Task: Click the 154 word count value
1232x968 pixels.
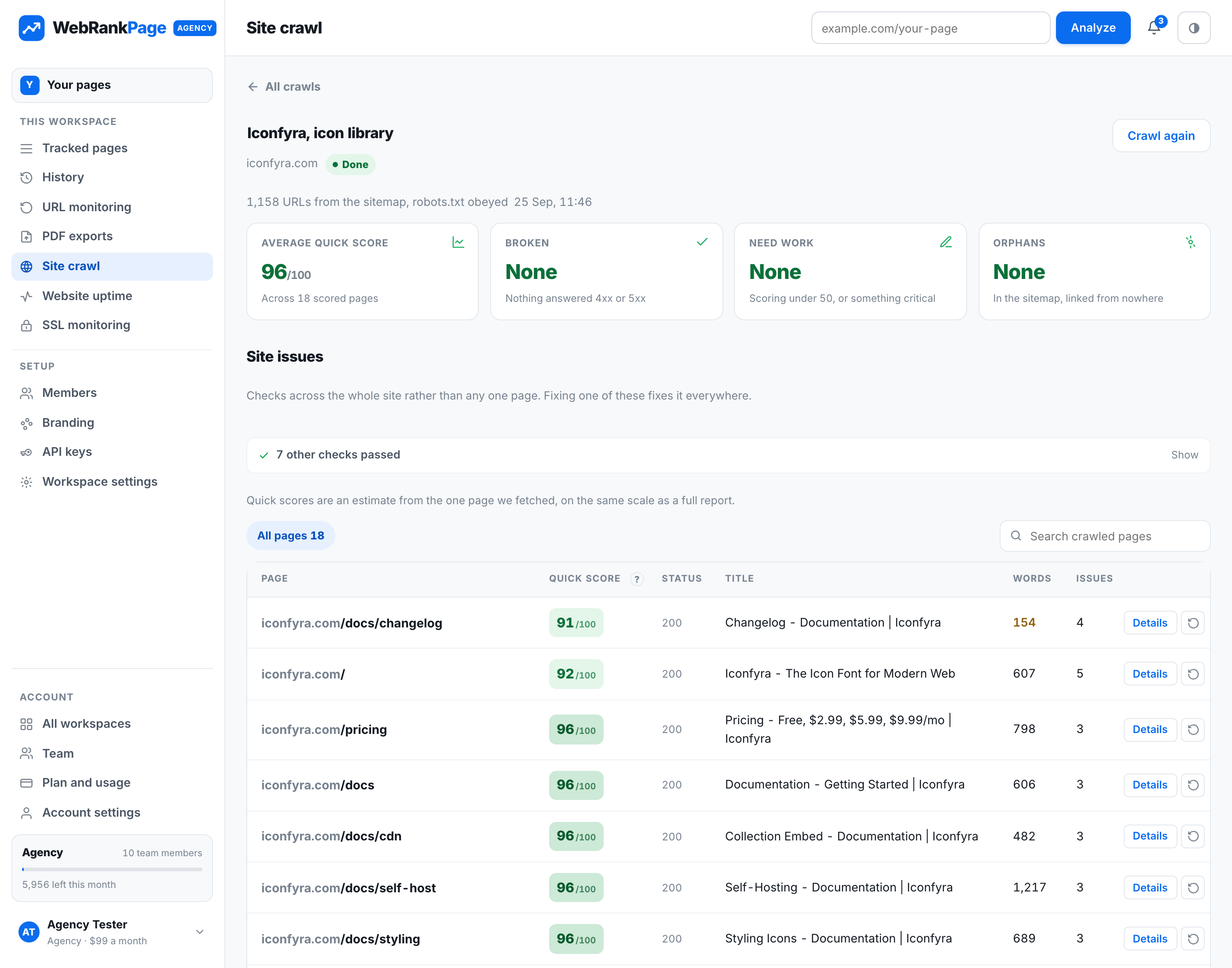Action: [1023, 622]
